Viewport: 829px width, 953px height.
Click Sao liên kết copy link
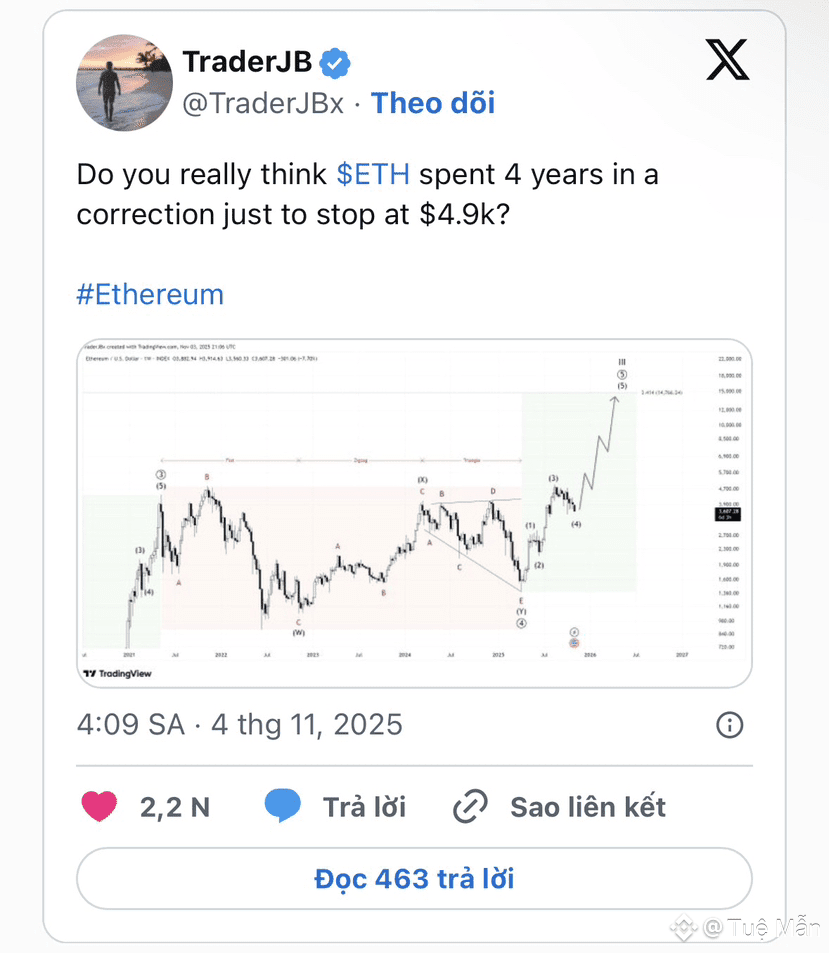click(587, 806)
